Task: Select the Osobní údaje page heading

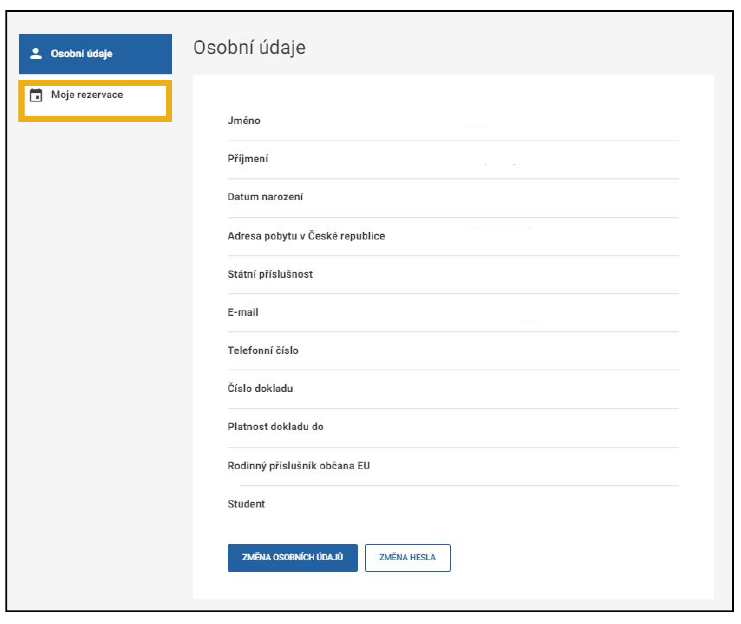Action: [250, 48]
